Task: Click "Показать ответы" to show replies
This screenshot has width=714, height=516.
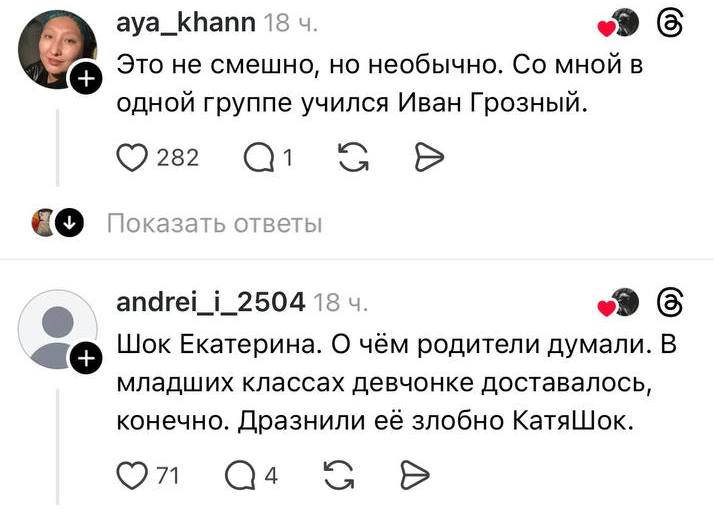Action: 214,223
